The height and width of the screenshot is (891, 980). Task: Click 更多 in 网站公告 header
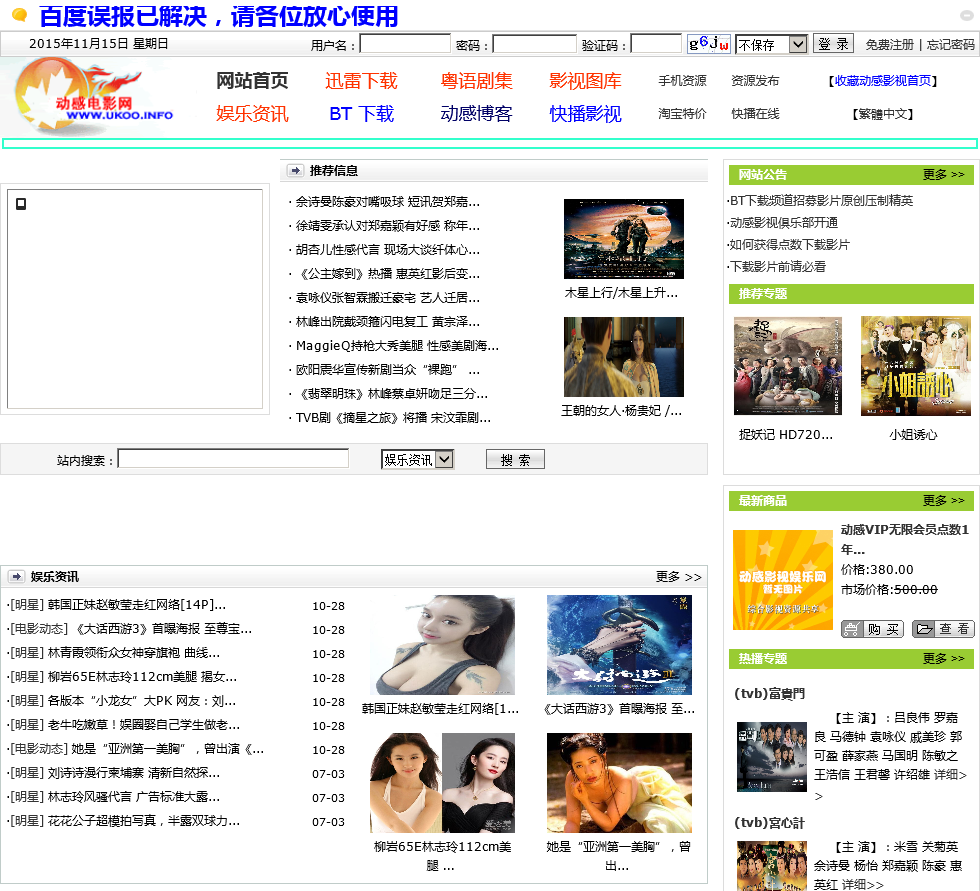pyautogui.click(x=944, y=174)
